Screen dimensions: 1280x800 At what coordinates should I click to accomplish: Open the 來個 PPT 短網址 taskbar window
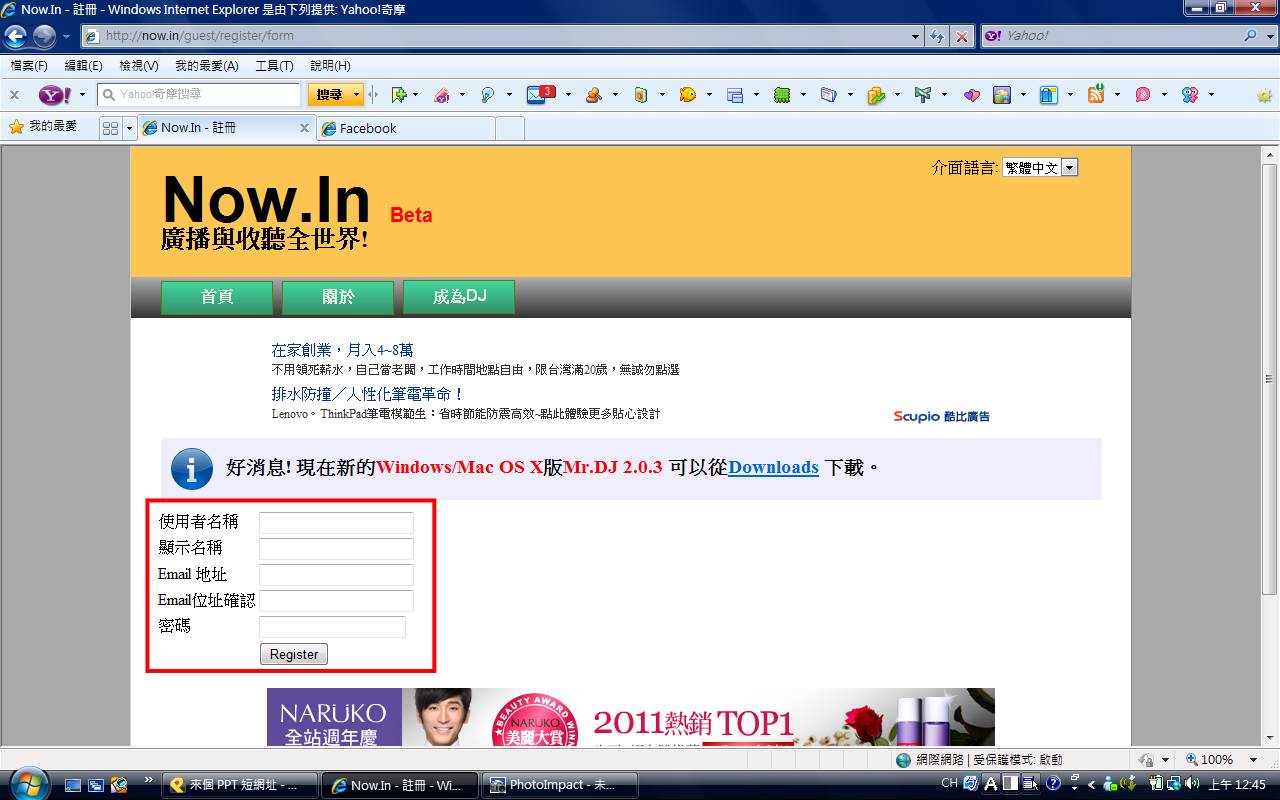tap(240, 785)
